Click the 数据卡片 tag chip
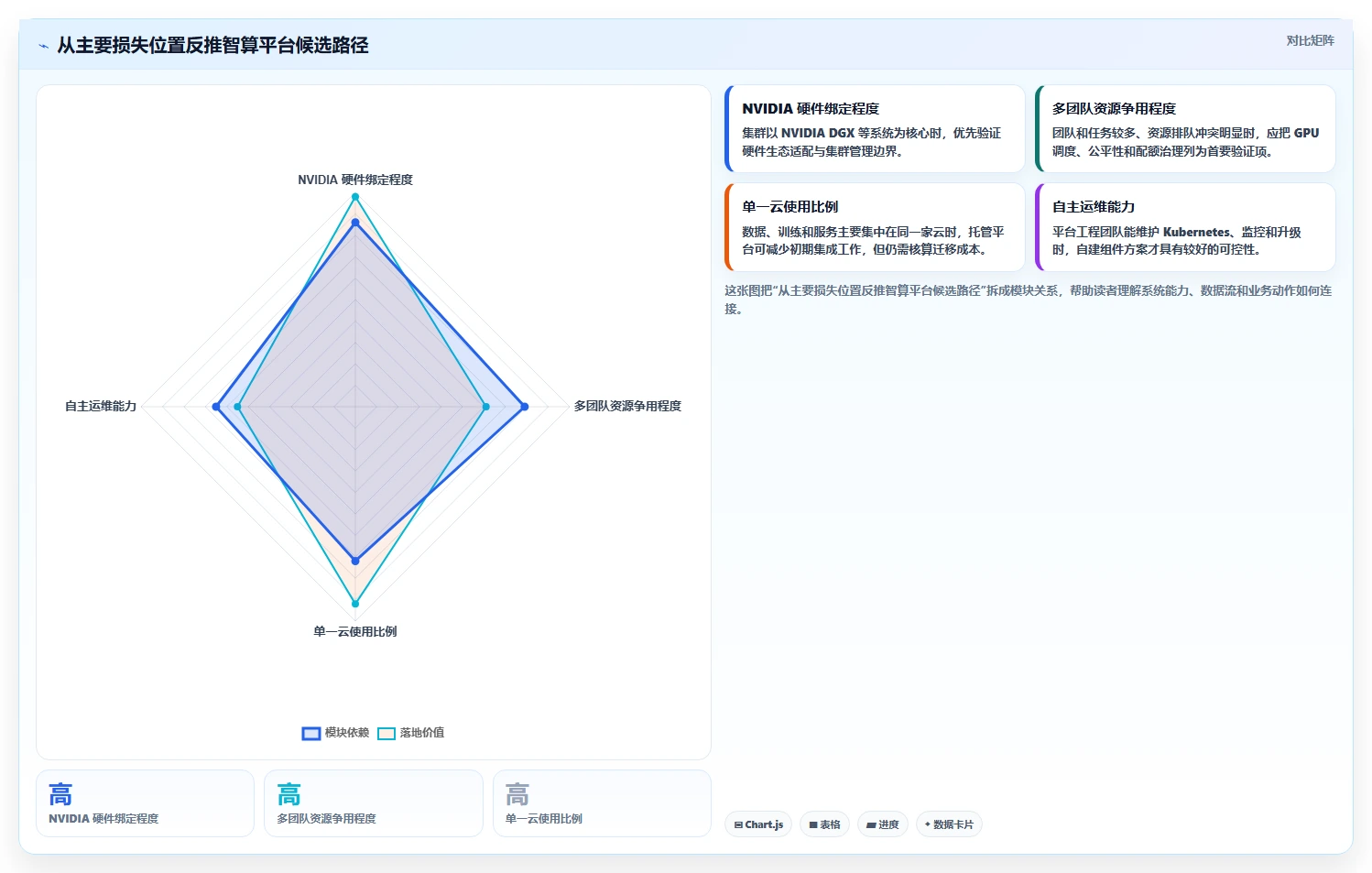The width and height of the screenshot is (1372, 873). 949,824
